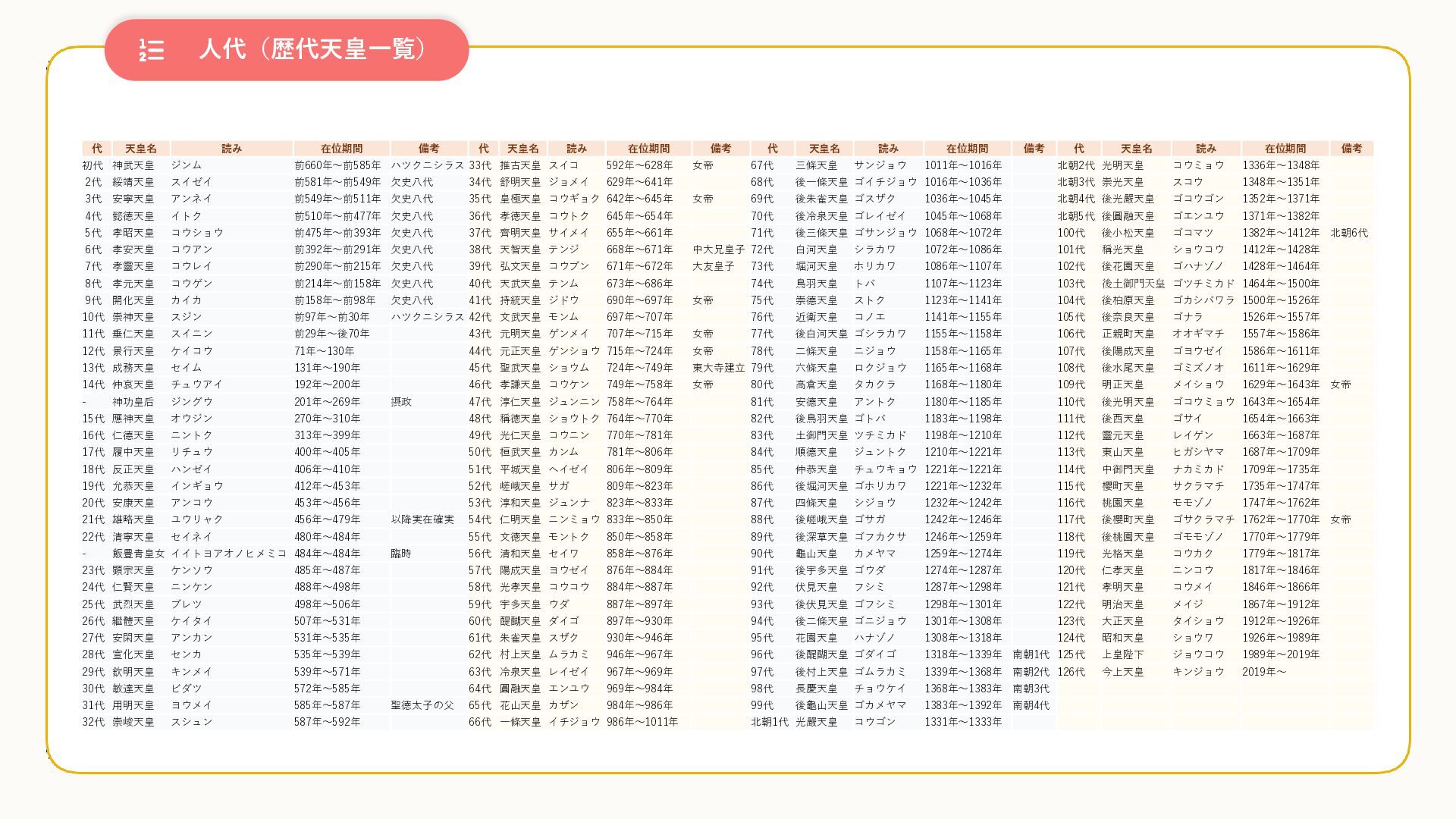This screenshot has height=819, width=1456.
Task: Select the 今上天皇 cell
Action: [1122, 672]
